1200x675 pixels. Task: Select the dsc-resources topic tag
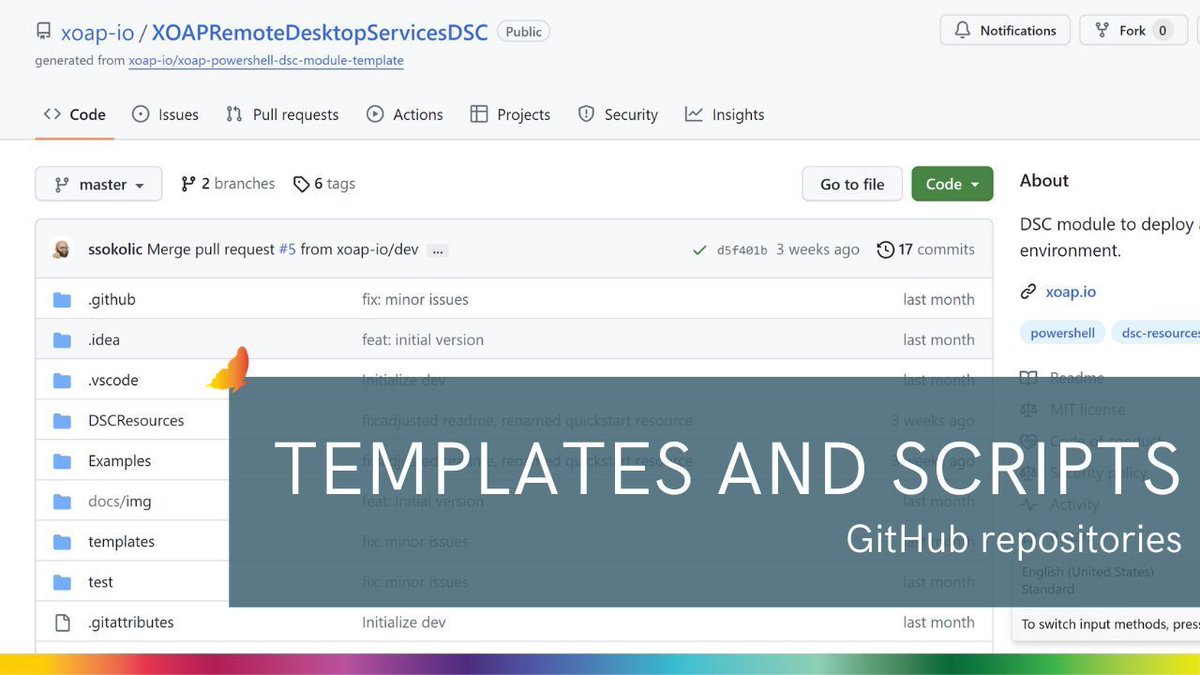pyautogui.click(x=1159, y=333)
